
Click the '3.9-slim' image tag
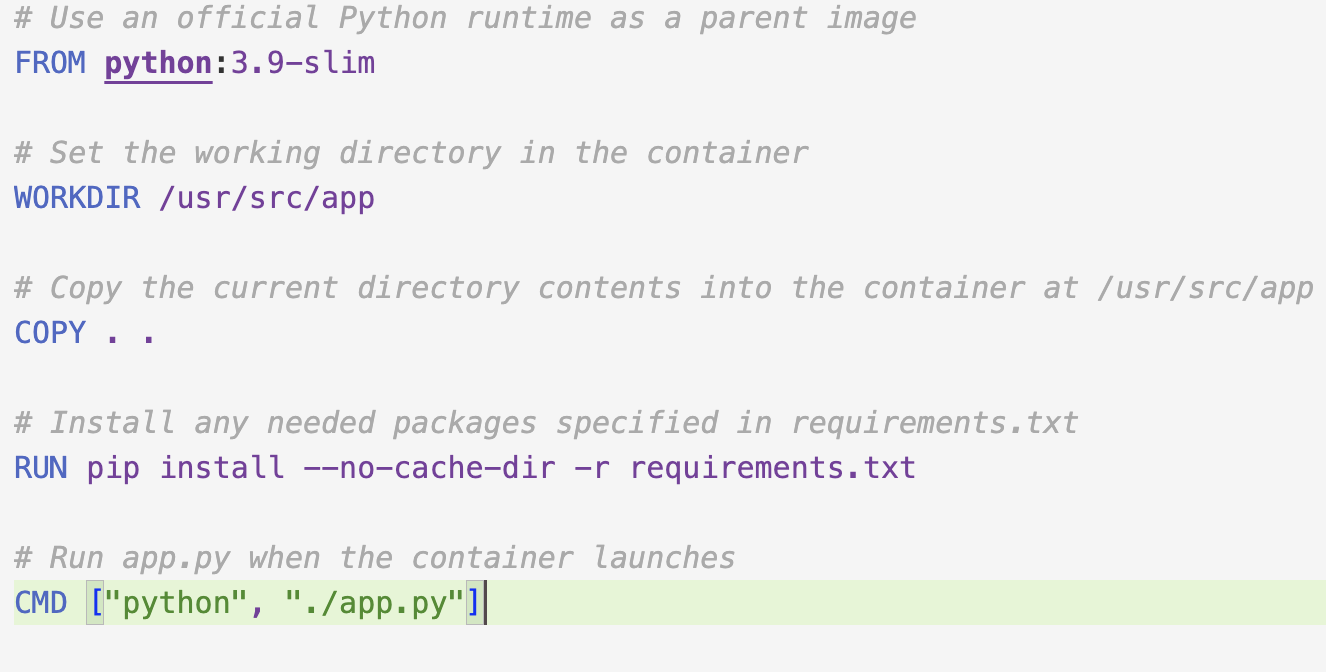click(303, 63)
